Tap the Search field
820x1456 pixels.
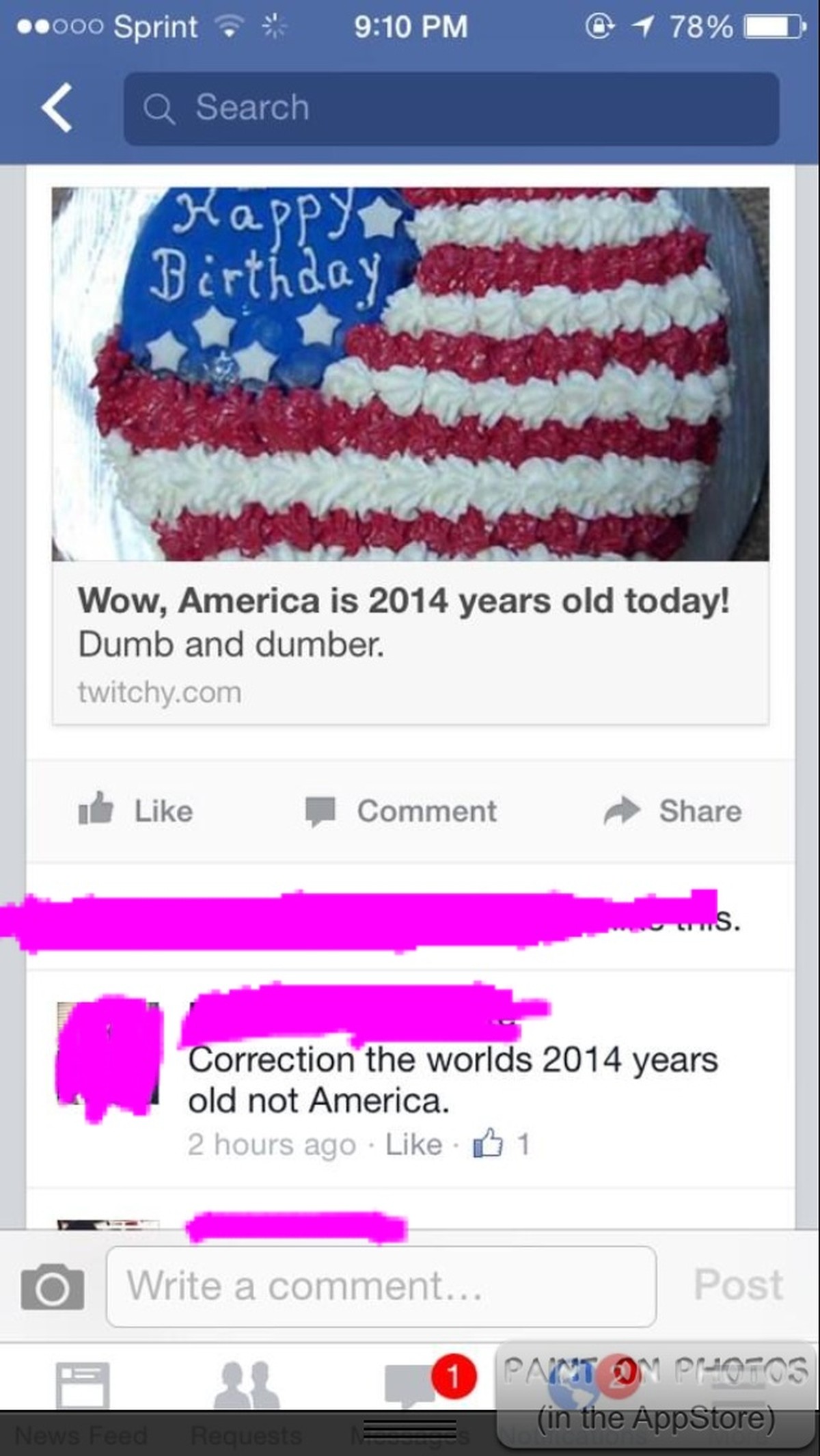click(451, 109)
